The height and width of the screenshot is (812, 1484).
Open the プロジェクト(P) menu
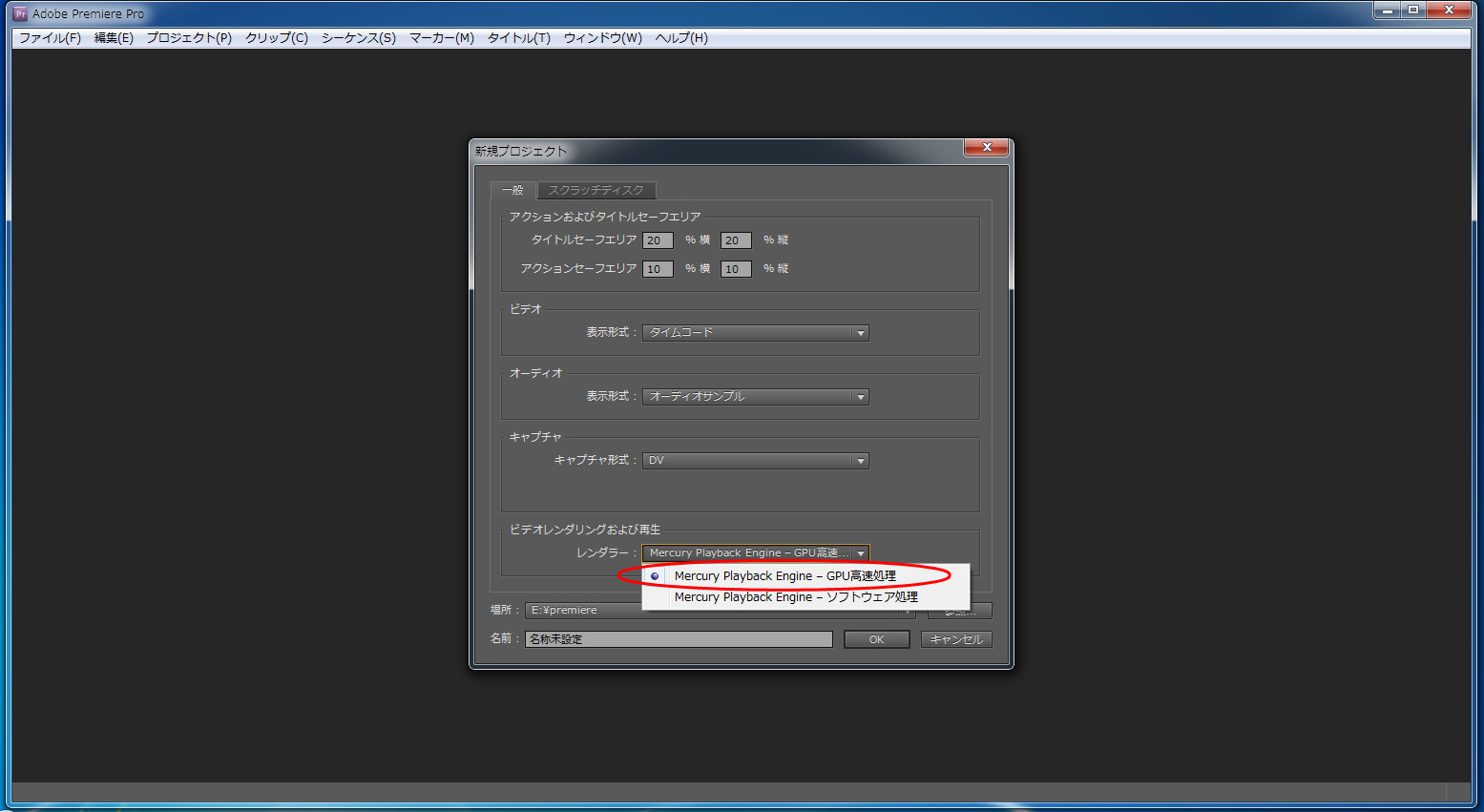189,38
